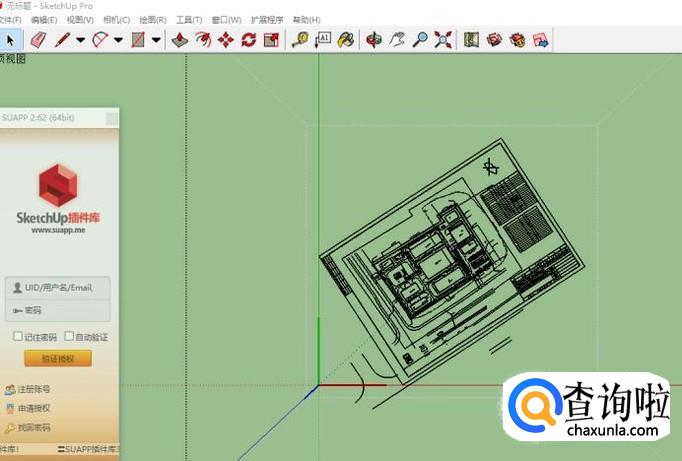Open the 找回密码 link

pyautogui.click(x=28, y=428)
